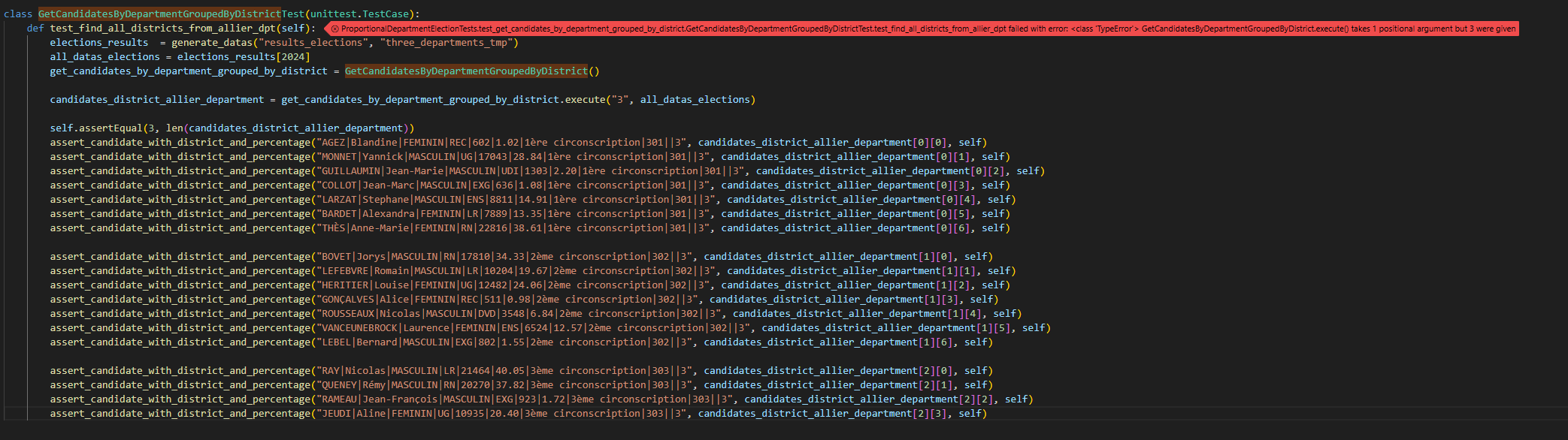Click the TypeError test failure message text

pyautogui.click(x=925, y=29)
